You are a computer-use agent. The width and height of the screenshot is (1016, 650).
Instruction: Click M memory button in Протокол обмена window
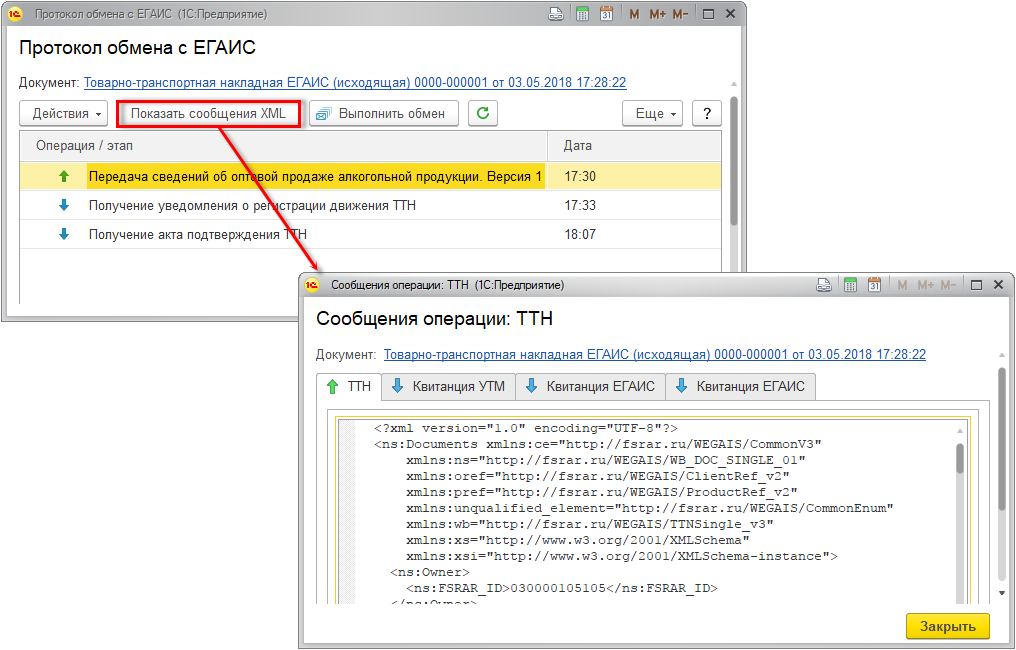pyautogui.click(x=634, y=14)
